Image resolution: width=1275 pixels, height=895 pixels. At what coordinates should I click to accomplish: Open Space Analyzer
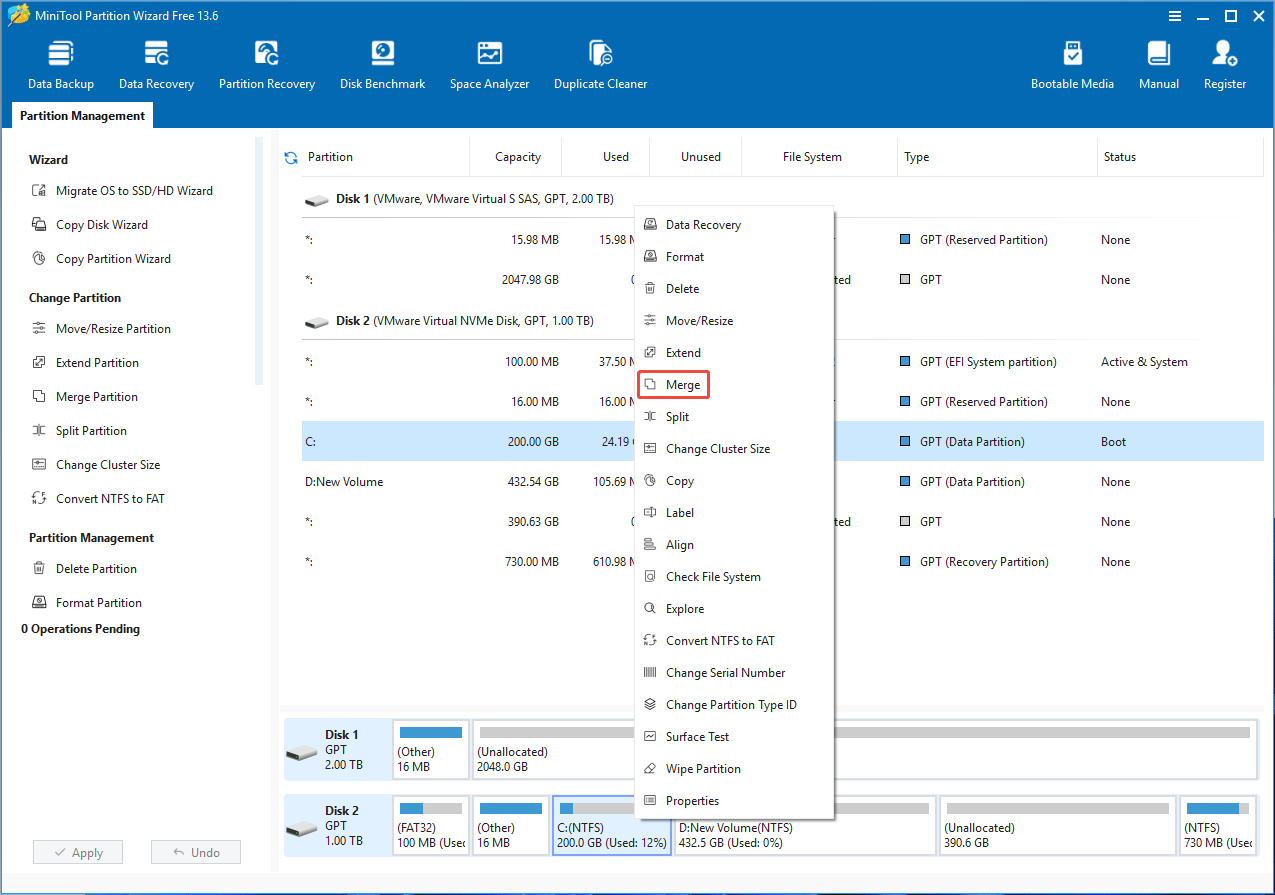point(489,65)
